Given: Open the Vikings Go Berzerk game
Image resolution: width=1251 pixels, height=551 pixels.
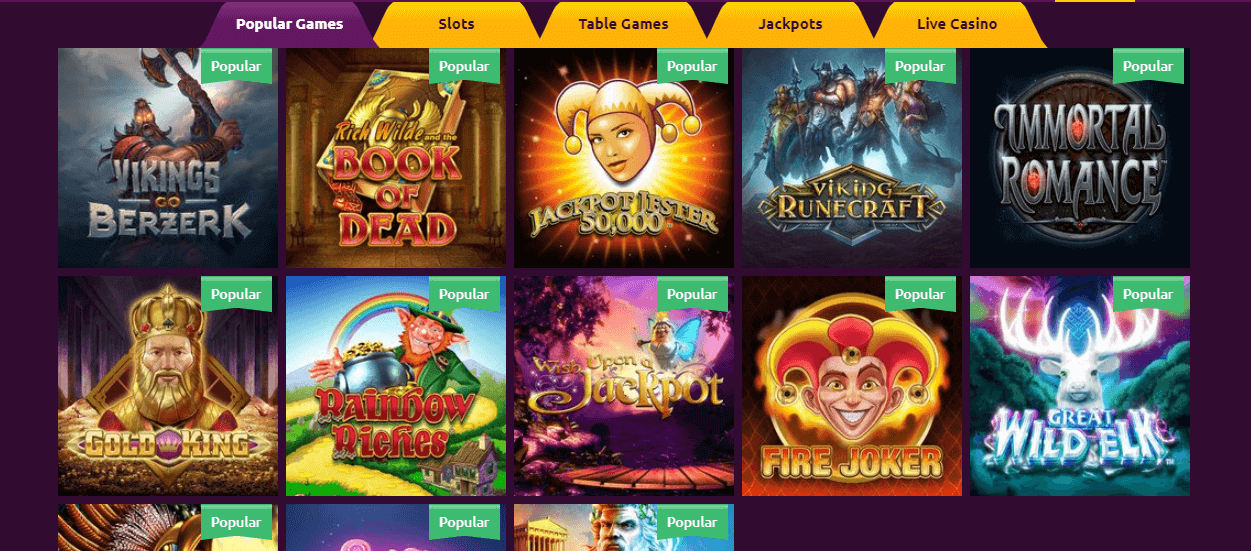Looking at the screenshot, I should click(x=168, y=158).
